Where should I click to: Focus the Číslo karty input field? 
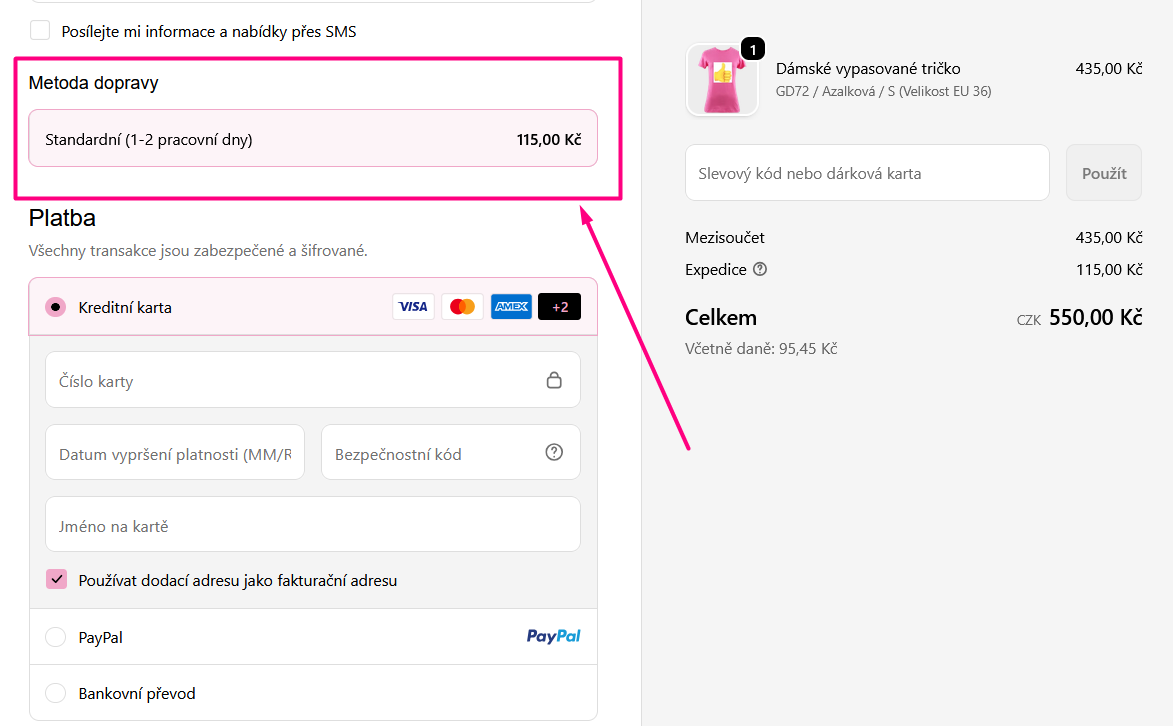point(290,380)
